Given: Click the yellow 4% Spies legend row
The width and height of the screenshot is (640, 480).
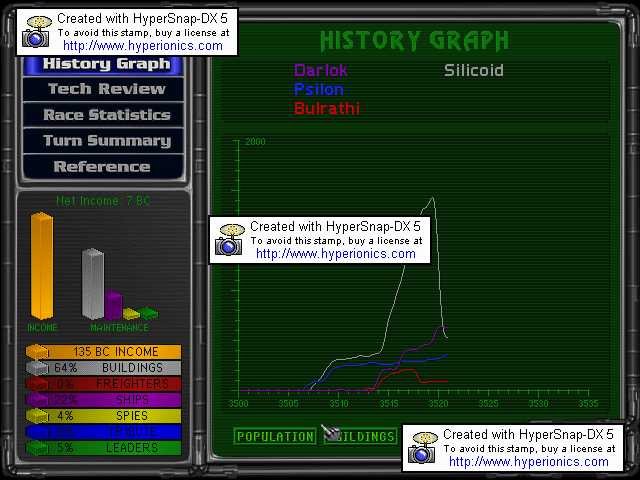Looking at the screenshot, I should click(104, 416).
